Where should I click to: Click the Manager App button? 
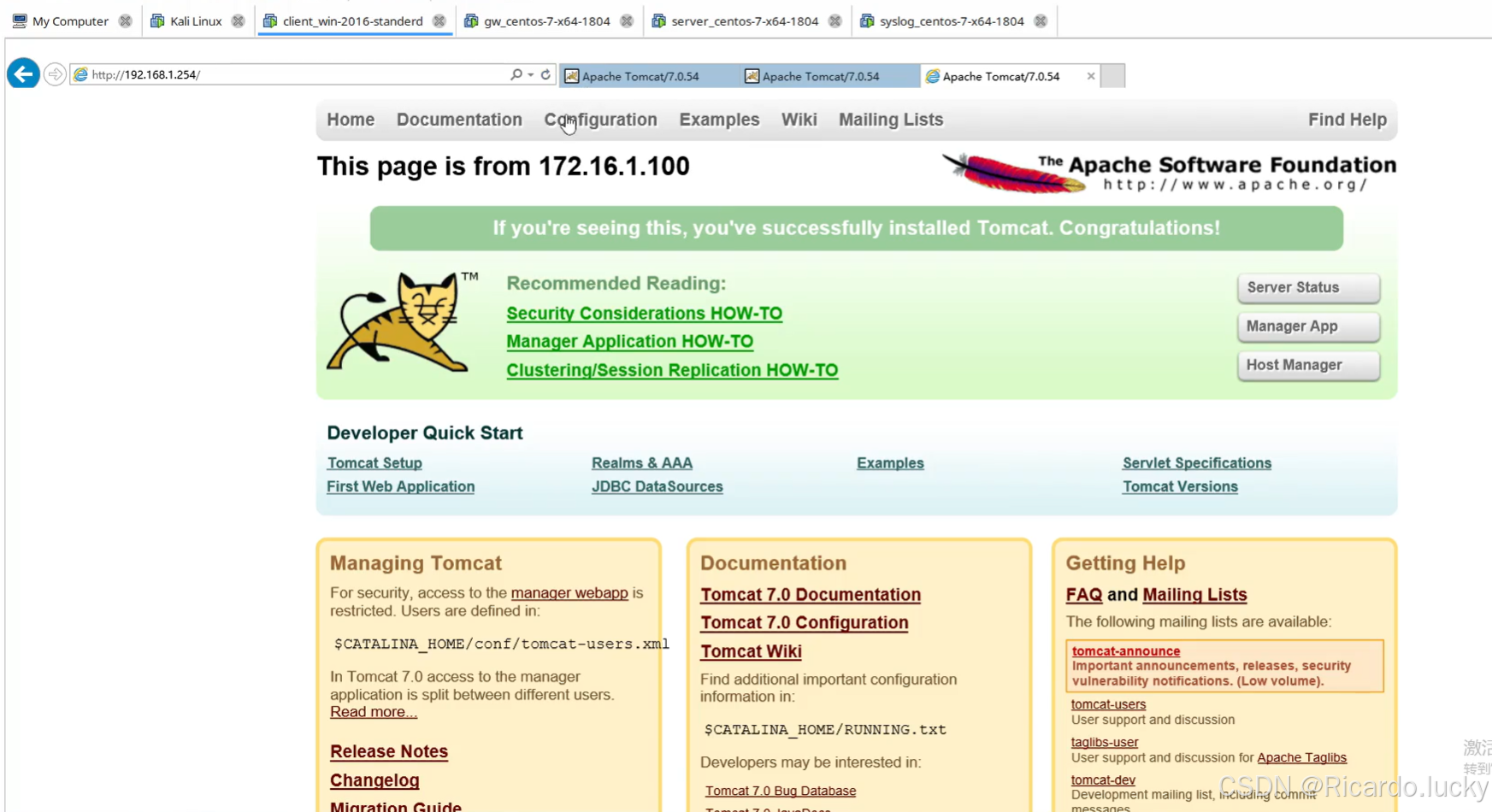[1308, 327]
